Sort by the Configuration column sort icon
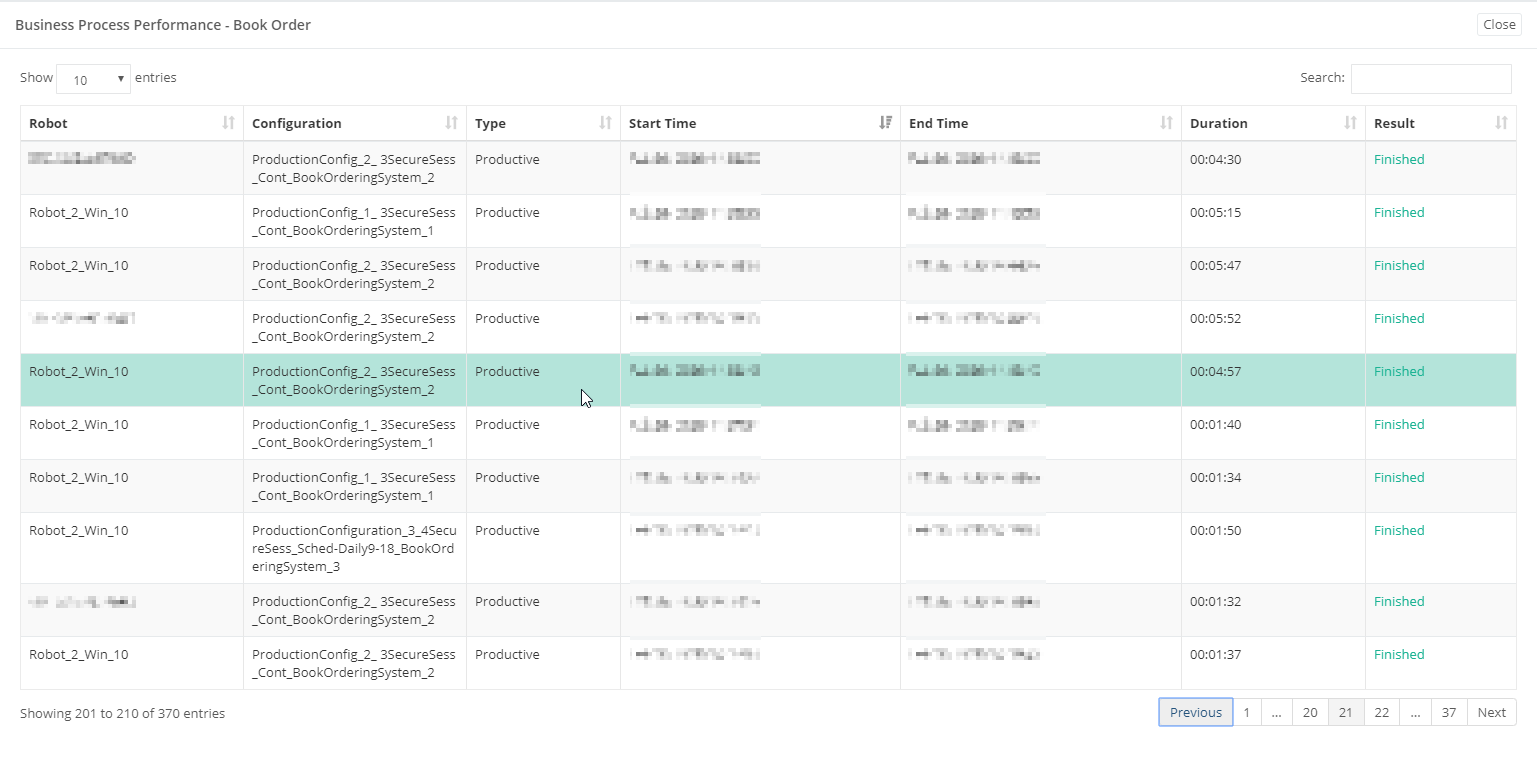 tap(451, 123)
